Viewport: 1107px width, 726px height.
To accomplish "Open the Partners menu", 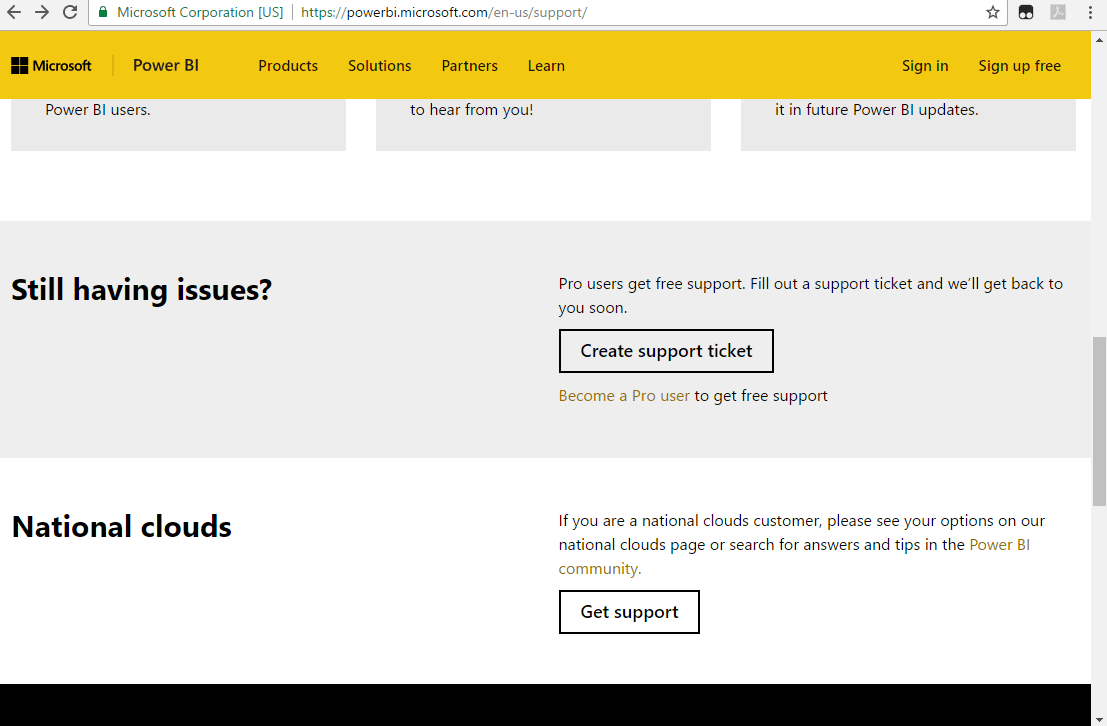I will click(x=469, y=66).
